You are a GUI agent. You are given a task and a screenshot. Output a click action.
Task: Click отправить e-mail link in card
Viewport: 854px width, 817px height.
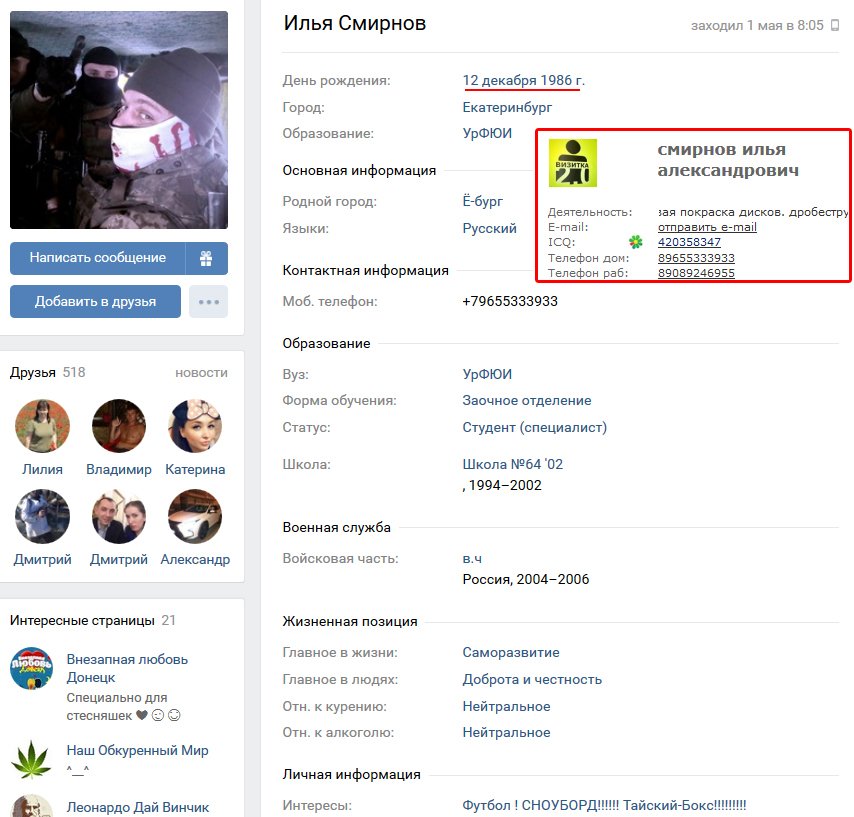707,227
